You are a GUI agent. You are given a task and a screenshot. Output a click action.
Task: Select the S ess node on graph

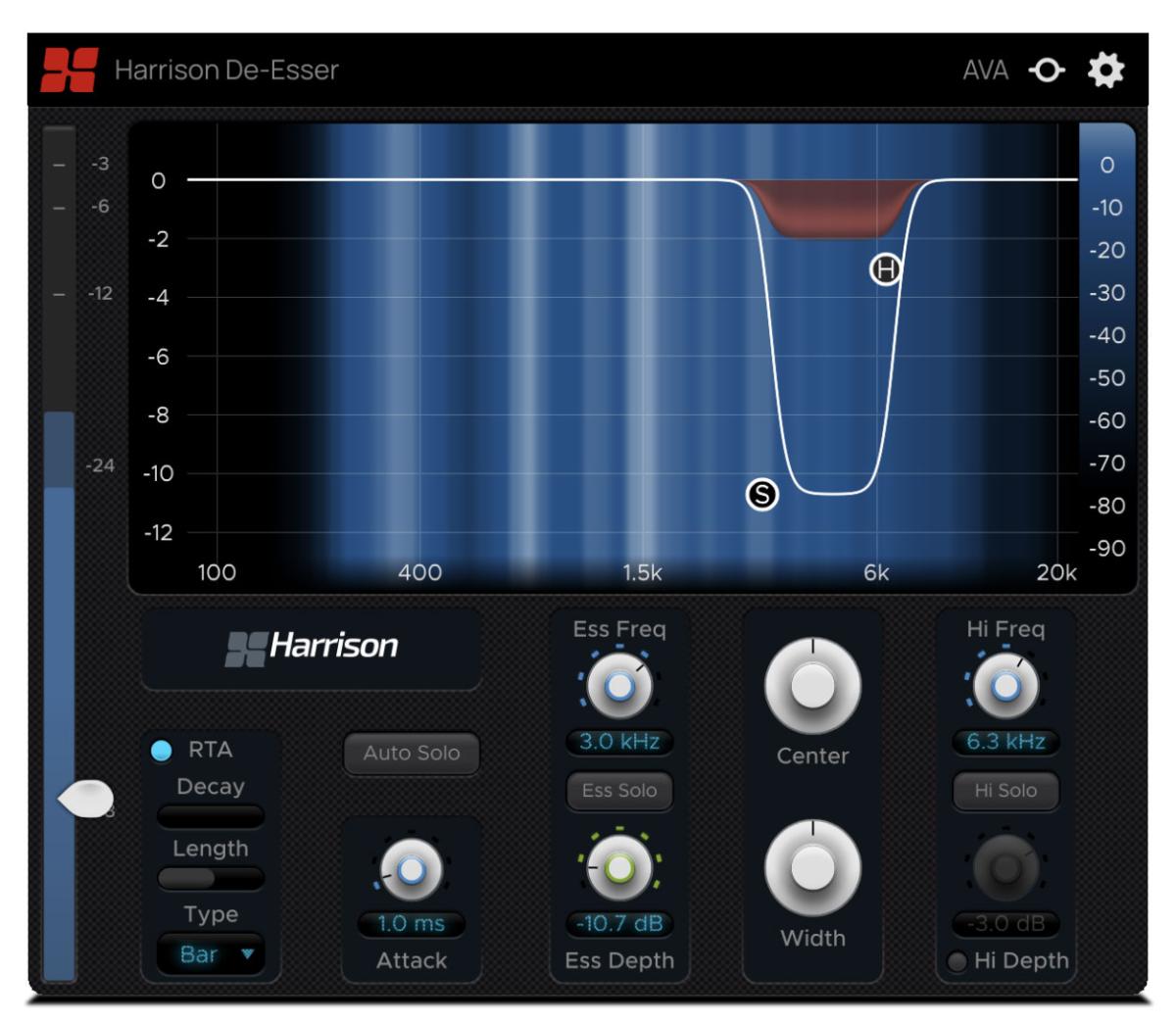[761, 495]
